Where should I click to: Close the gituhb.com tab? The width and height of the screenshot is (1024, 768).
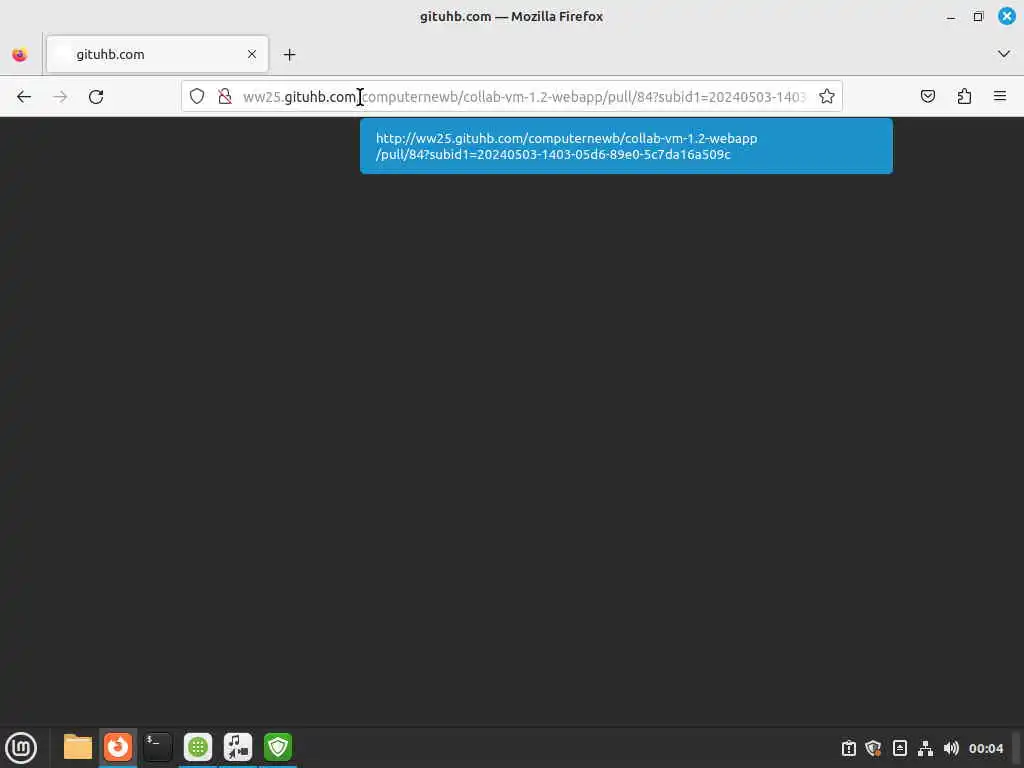[x=252, y=54]
